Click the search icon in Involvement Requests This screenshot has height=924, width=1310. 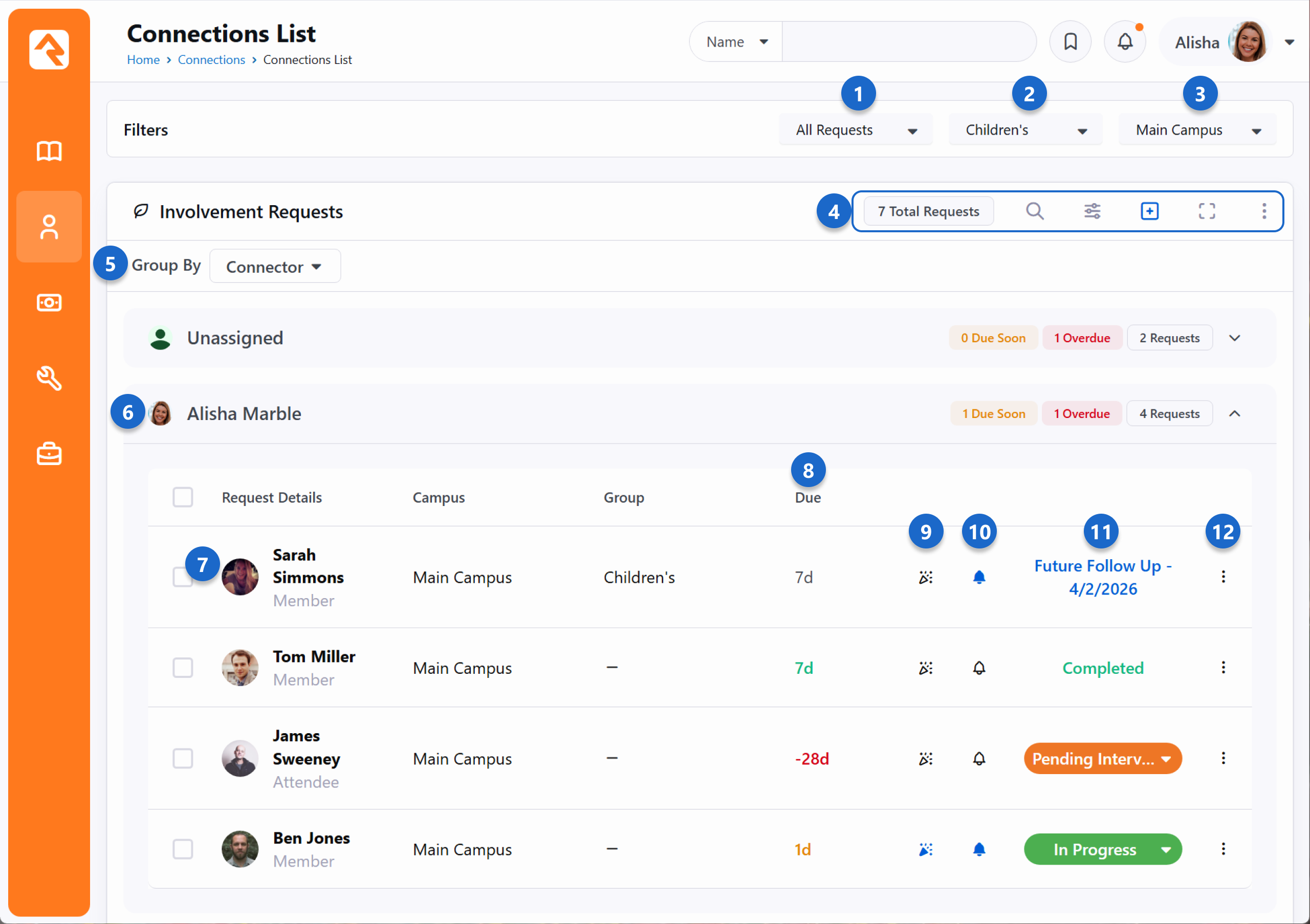pos(1034,211)
